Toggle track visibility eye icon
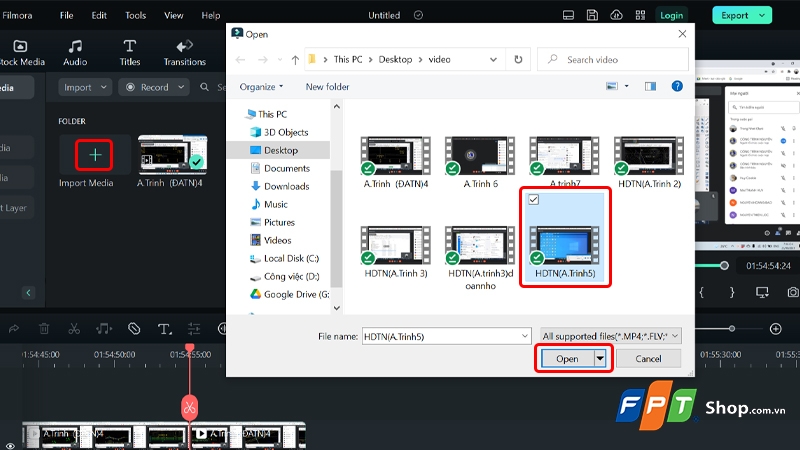Screen dimensions: 800x450 click(10, 446)
